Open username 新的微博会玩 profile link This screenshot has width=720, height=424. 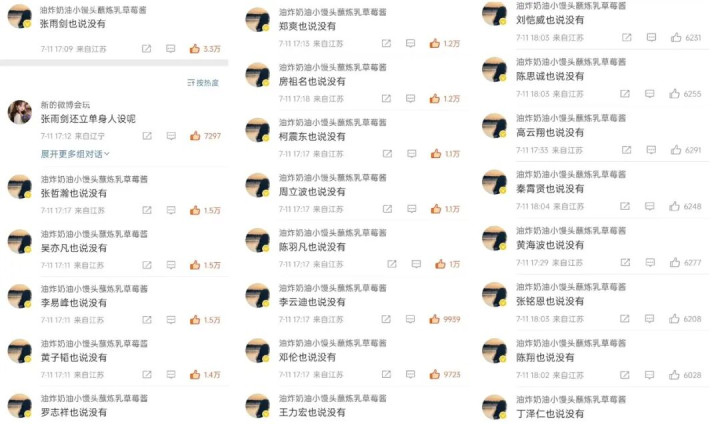click(65, 105)
